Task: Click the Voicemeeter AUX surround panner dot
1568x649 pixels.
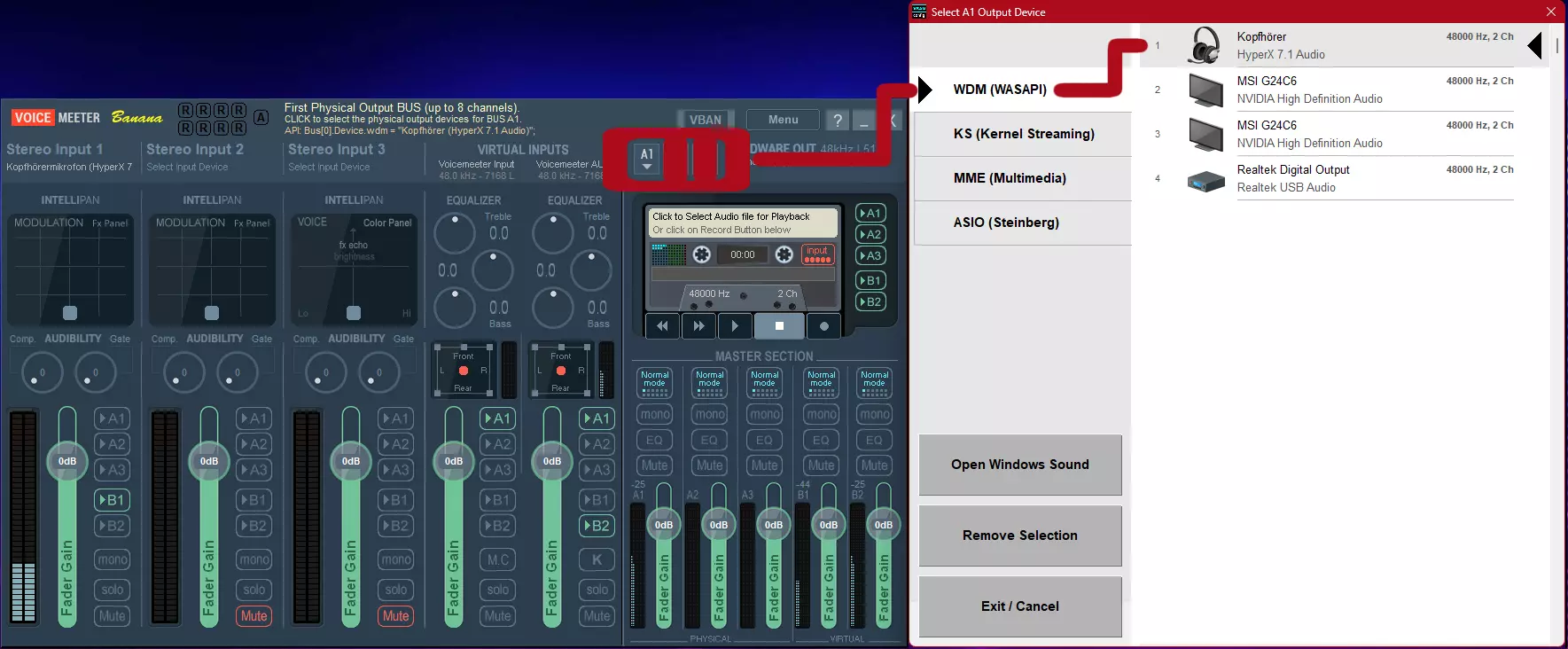Action: pos(560,371)
